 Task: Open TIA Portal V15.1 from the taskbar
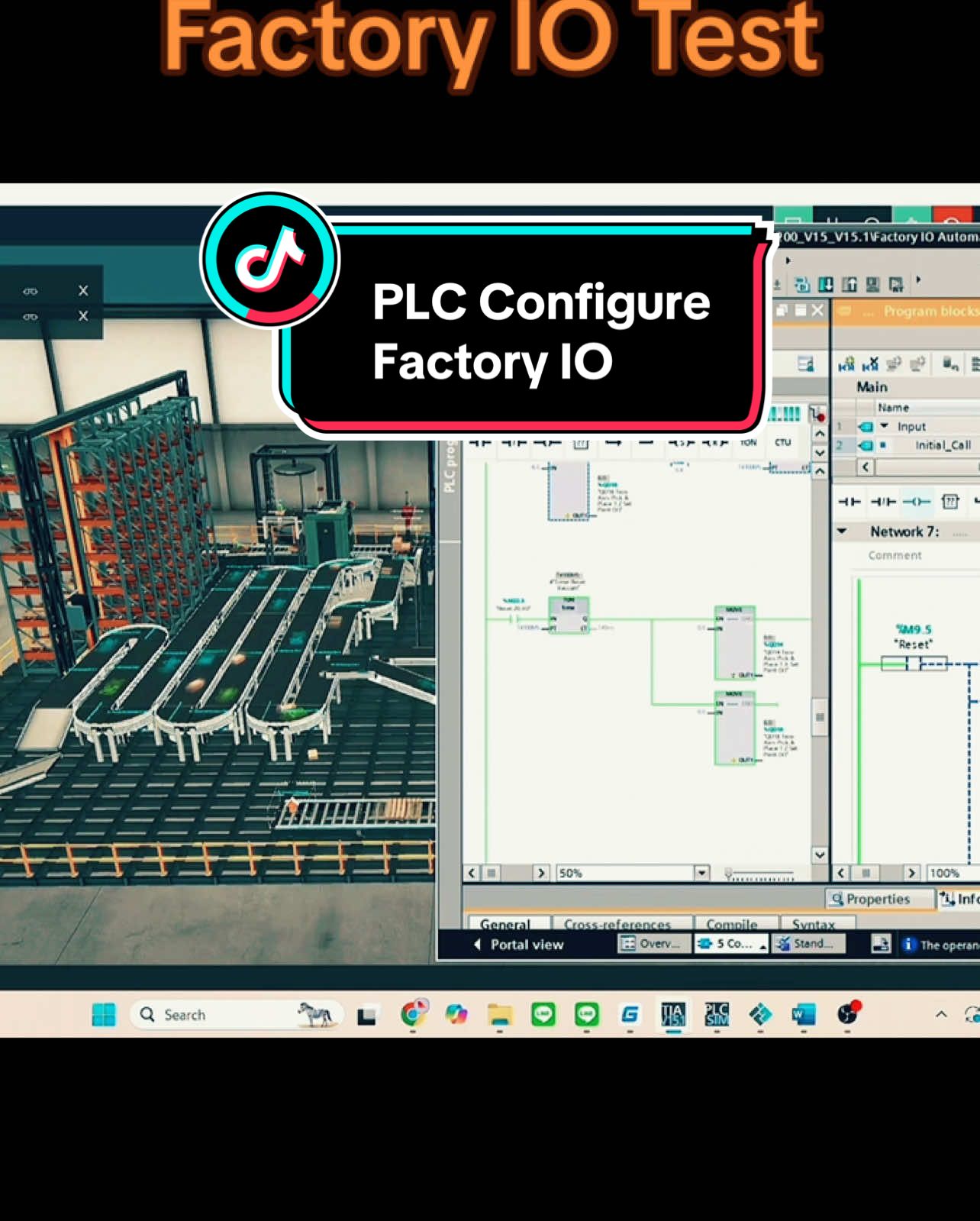pyautogui.click(x=673, y=1014)
